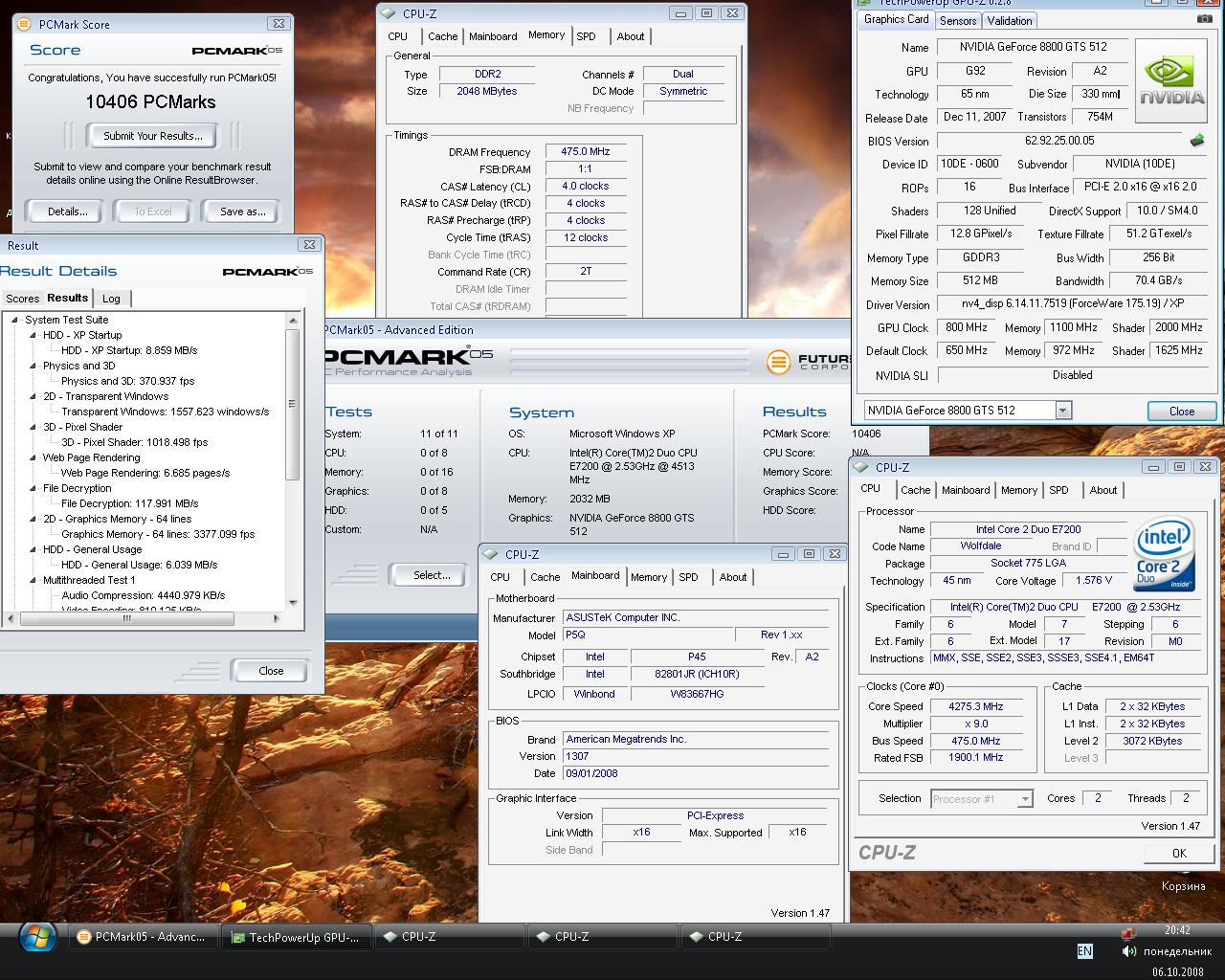The width and height of the screenshot is (1225, 980).
Task: Open the Validation tab in GPU-Z
Action: (x=1010, y=20)
